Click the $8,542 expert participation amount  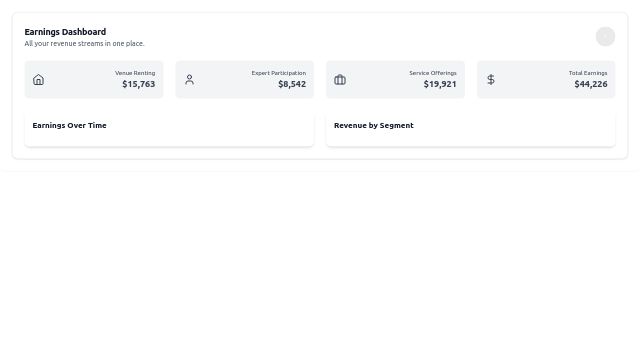coord(292,84)
